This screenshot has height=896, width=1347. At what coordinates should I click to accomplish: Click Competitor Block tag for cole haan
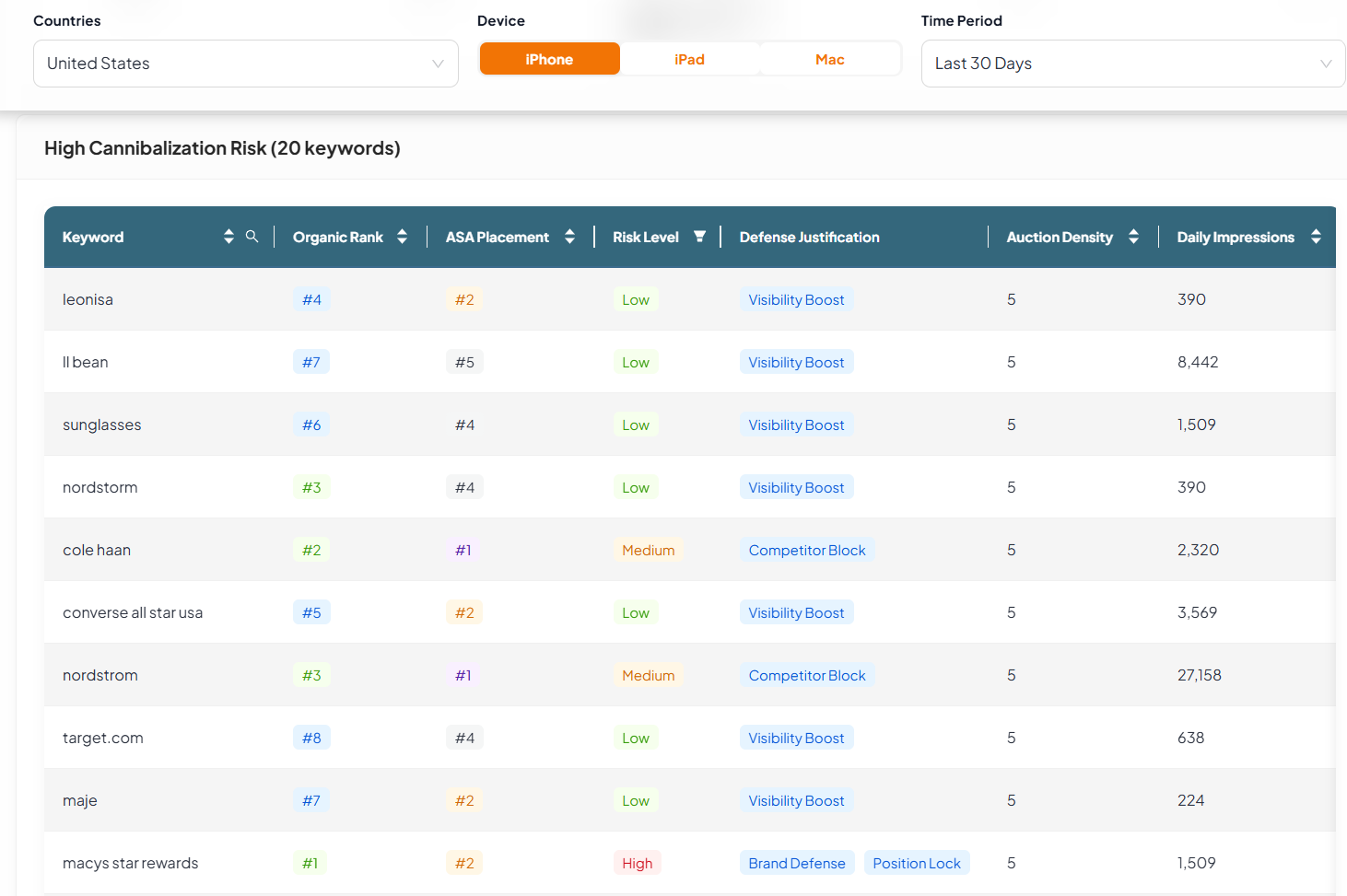807,550
